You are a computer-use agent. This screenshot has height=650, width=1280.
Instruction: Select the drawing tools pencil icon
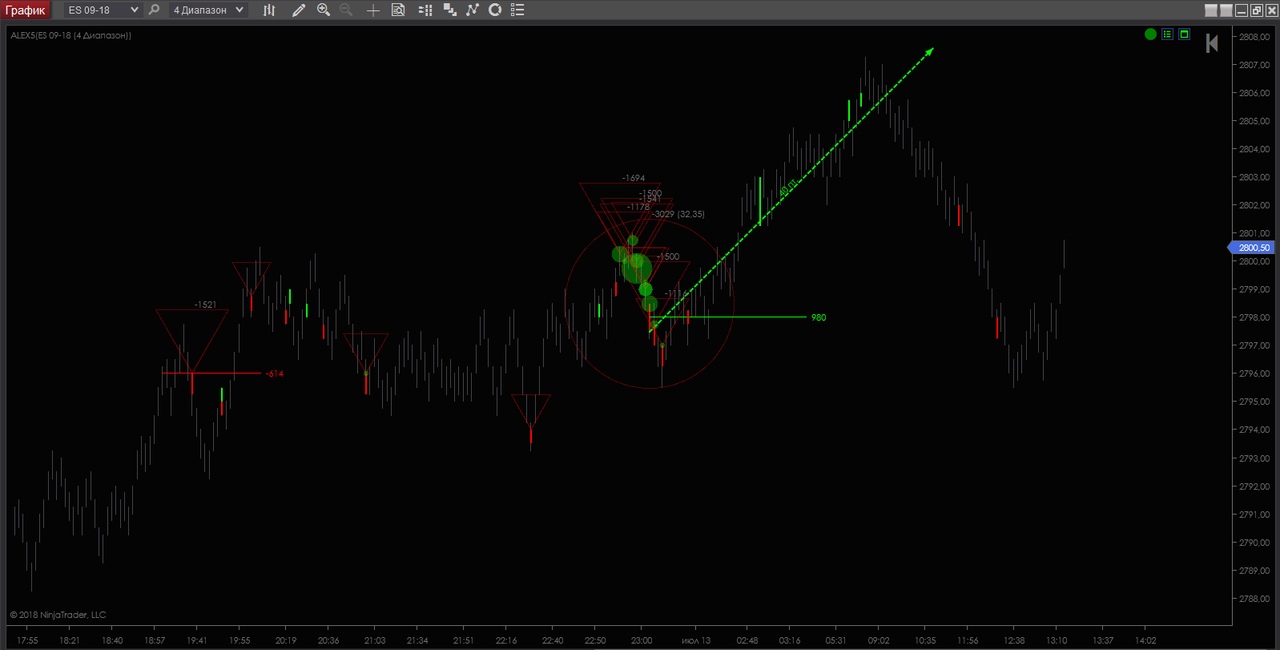298,10
